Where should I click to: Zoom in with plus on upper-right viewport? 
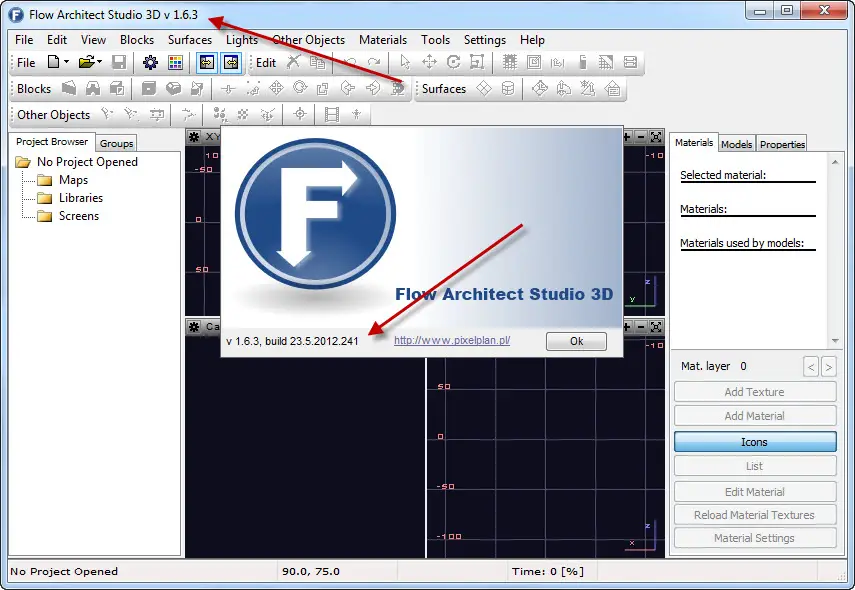(628, 137)
